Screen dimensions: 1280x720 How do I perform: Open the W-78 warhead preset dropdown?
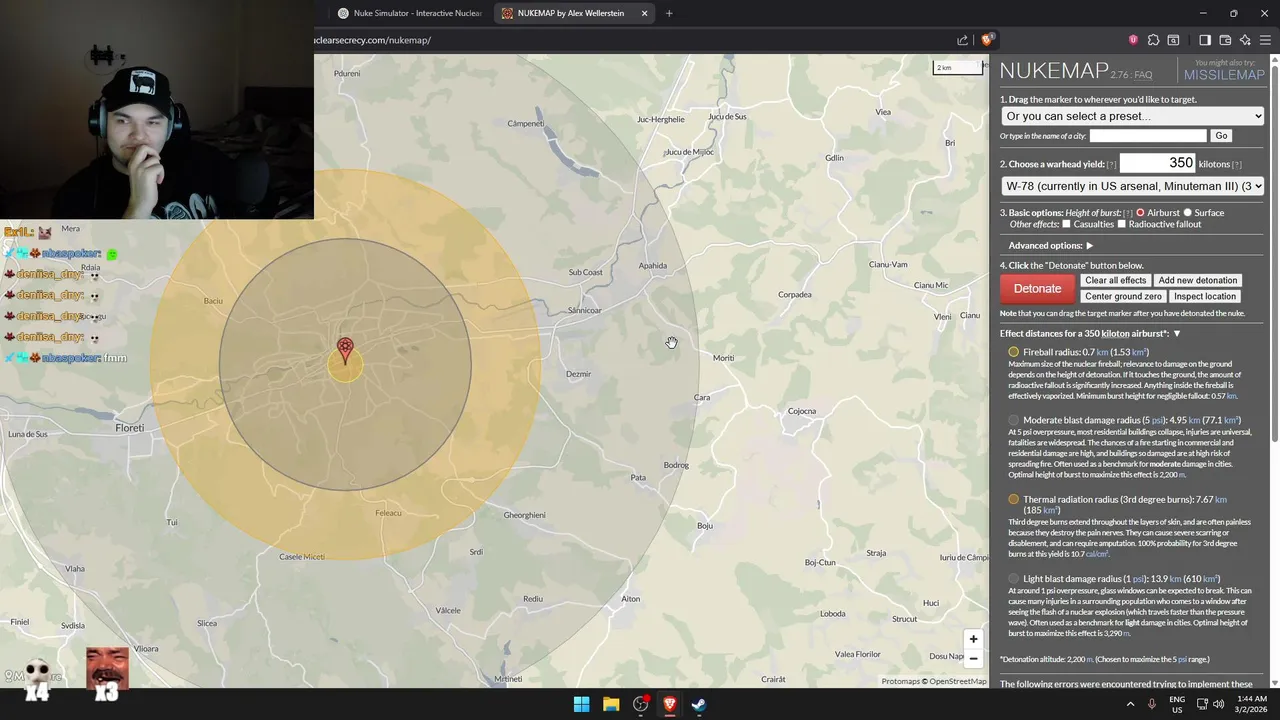[x=1132, y=186]
